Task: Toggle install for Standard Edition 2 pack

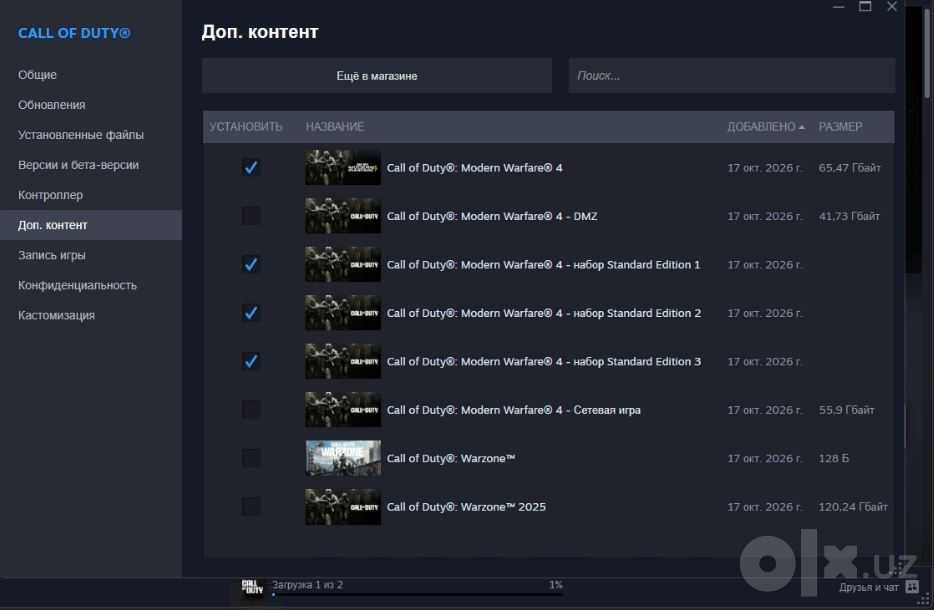Action: point(251,313)
